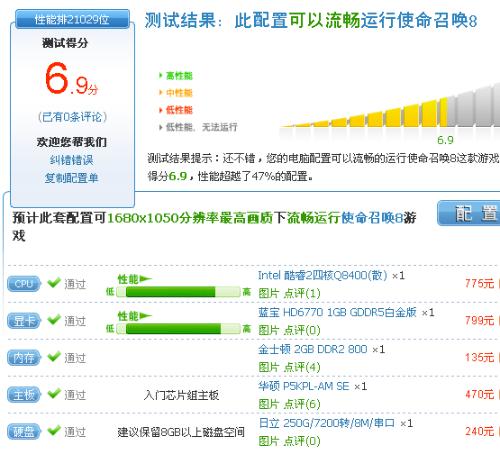The image size is (500, 455).
Task: View 图片 for the 蓝宝 HD6770 graphics card
Action: click(x=269, y=331)
